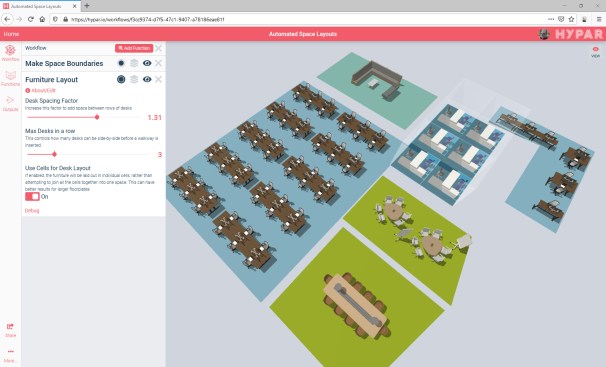Open the Outputs sidebar panel
This screenshot has width=606, height=367.
pos(10,104)
